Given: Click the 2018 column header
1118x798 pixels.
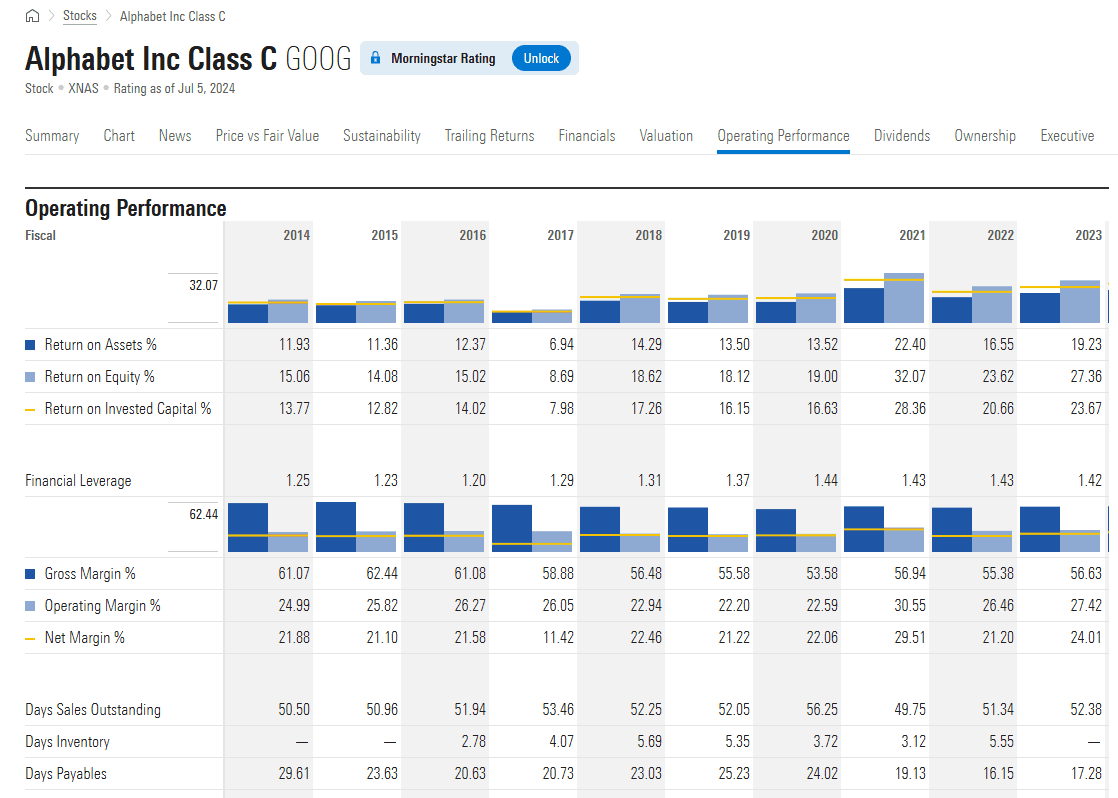Looking at the screenshot, I should tap(649, 235).
